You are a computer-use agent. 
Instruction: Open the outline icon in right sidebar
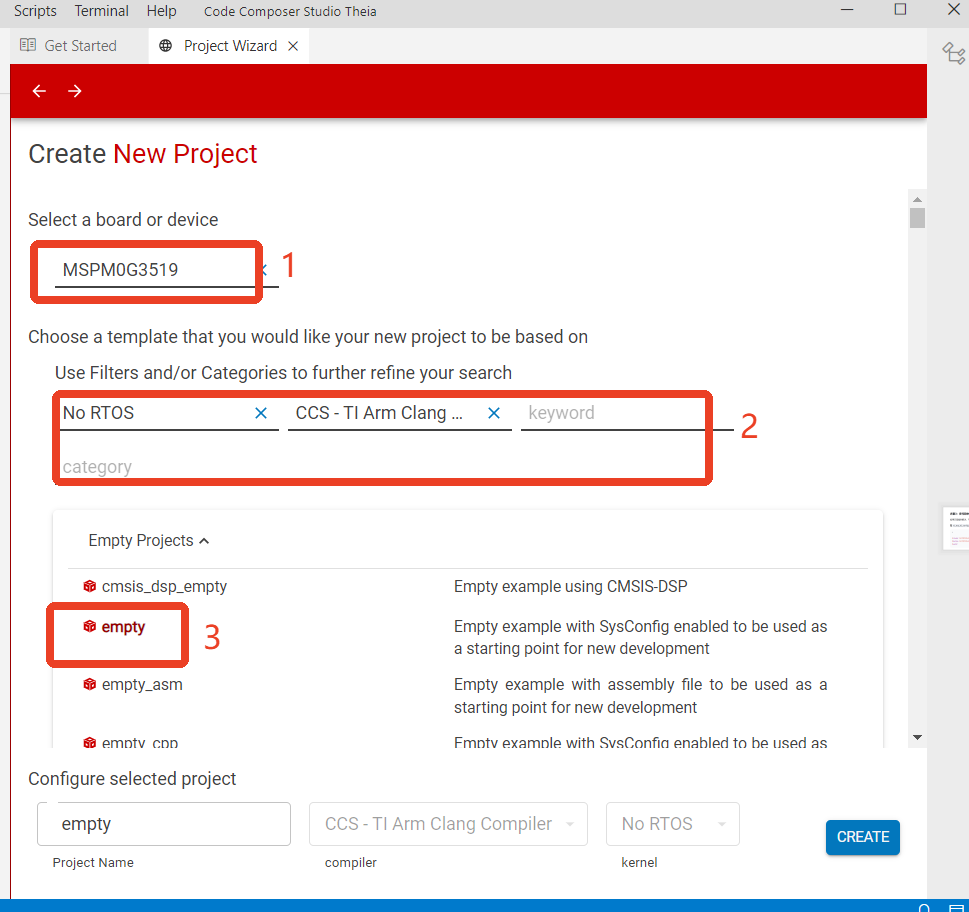pyautogui.click(x=954, y=54)
